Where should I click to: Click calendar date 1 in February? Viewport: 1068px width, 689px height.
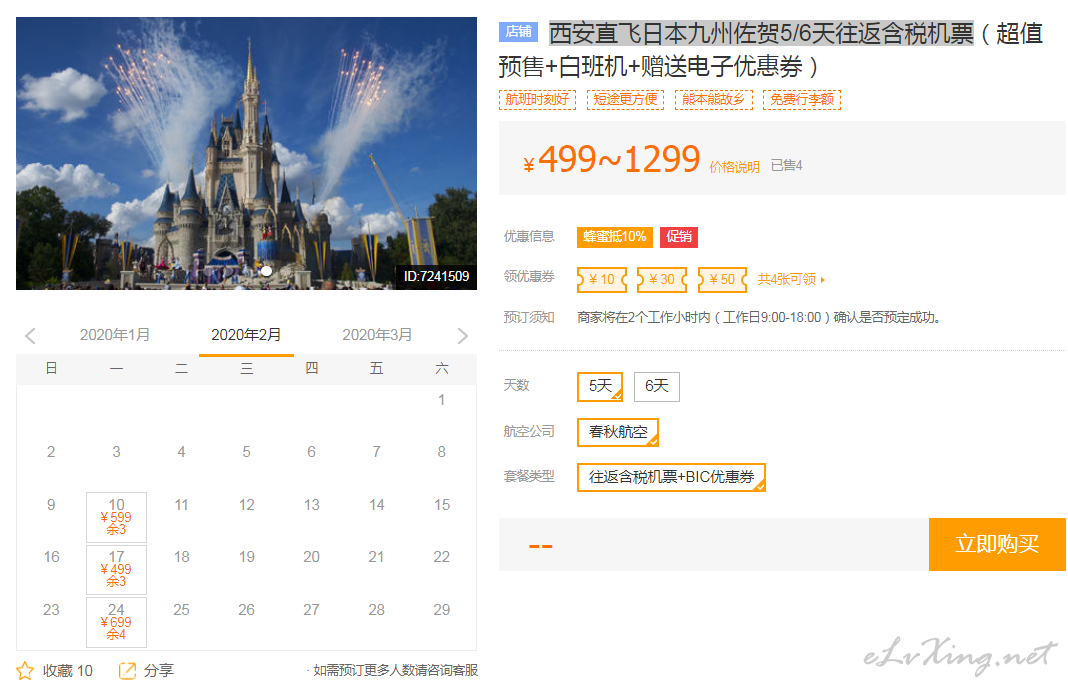tap(441, 400)
